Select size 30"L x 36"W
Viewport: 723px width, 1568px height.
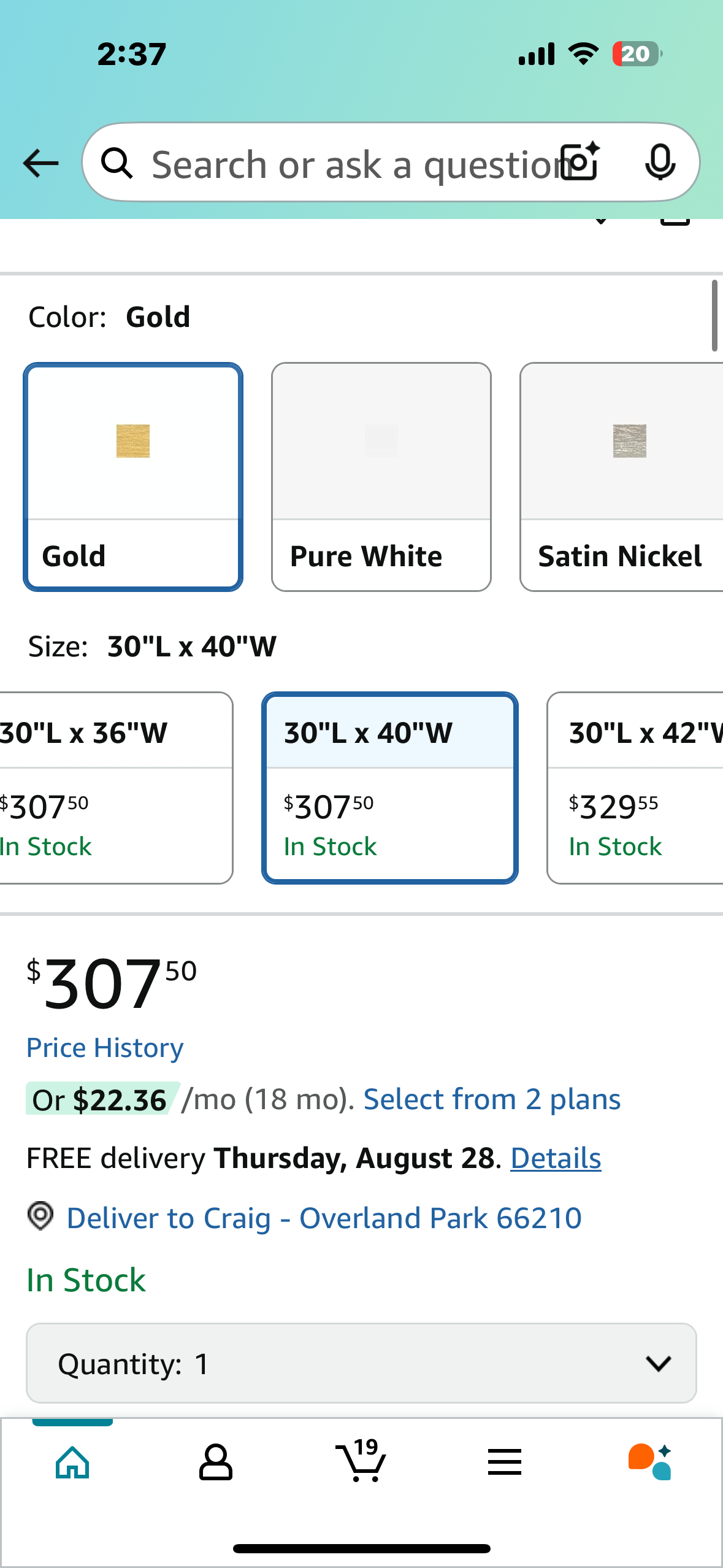click(116, 788)
